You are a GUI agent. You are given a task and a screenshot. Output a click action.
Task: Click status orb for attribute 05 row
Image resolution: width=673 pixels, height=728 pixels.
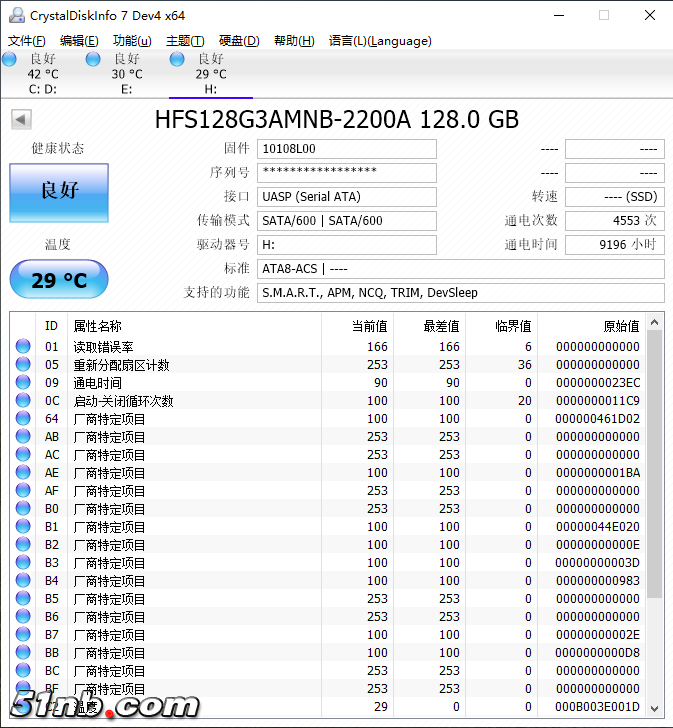tap(23, 365)
